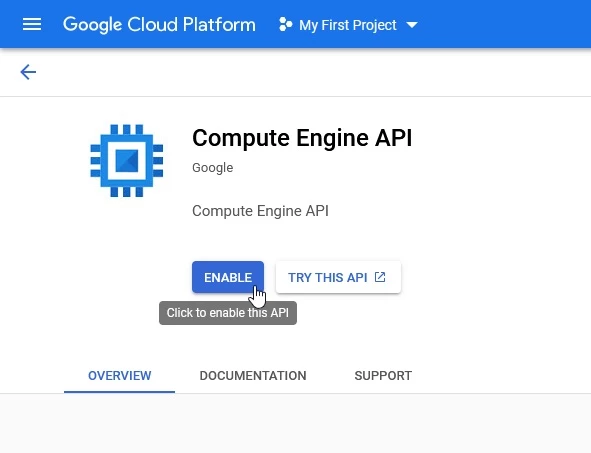Click the Google publisher name
Screen dimensions: 591x453
pos(213,168)
